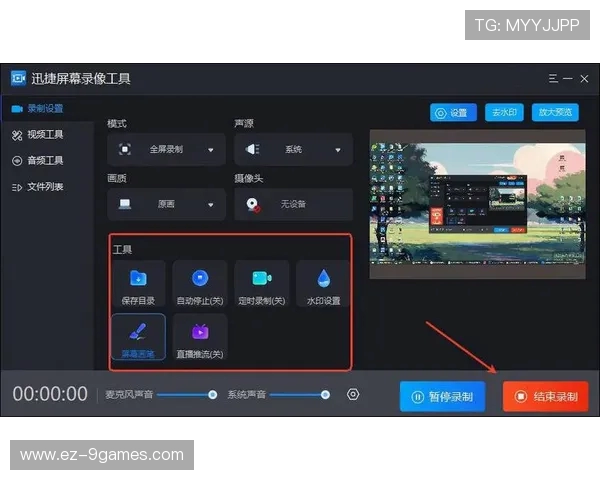The width and height of the screenshot is (600, 480).
Task: Click 结束录制 stop button
Action: point(545,397)
